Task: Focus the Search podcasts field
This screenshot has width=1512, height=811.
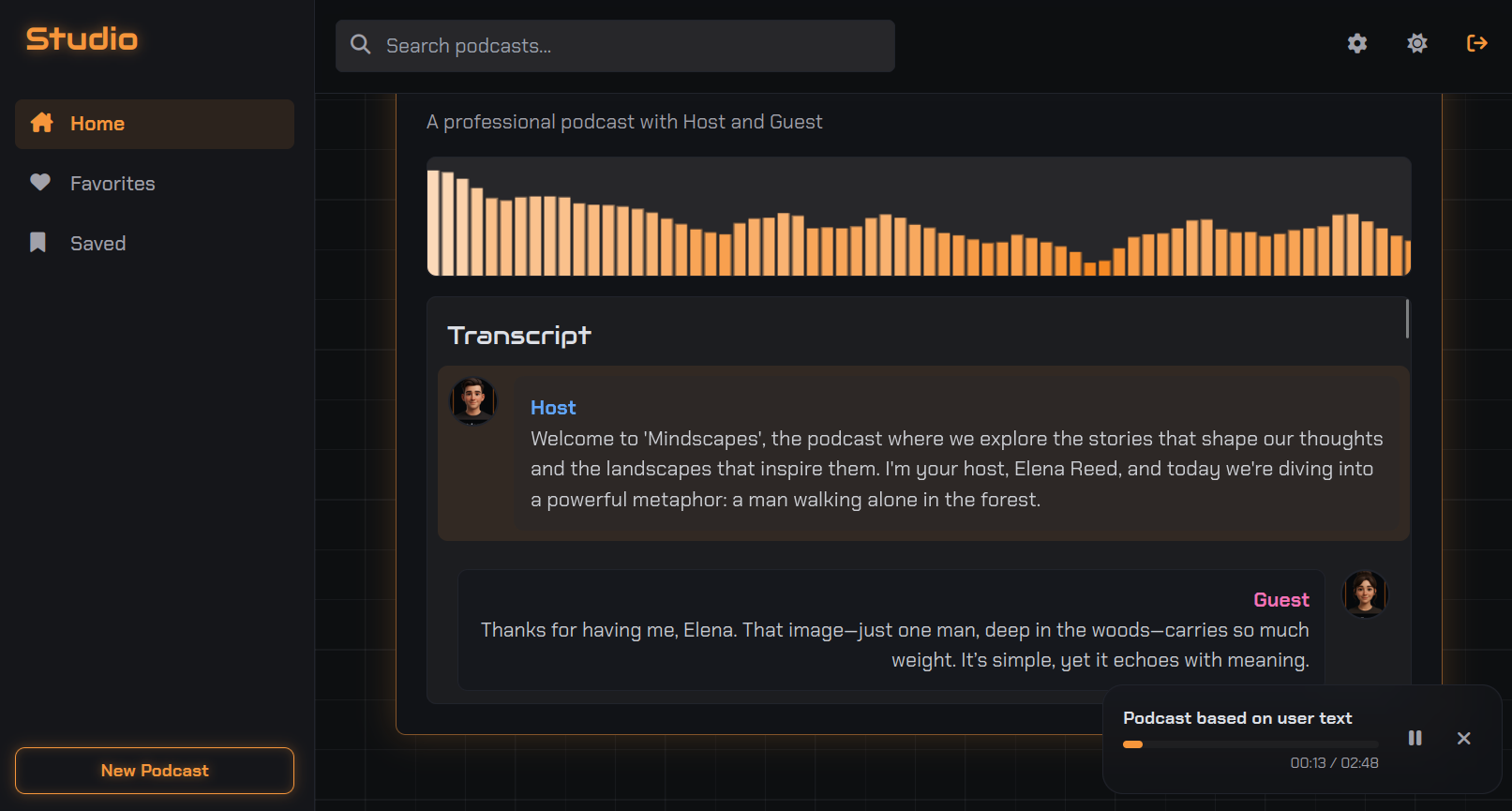Action: [x=628, y=46]
